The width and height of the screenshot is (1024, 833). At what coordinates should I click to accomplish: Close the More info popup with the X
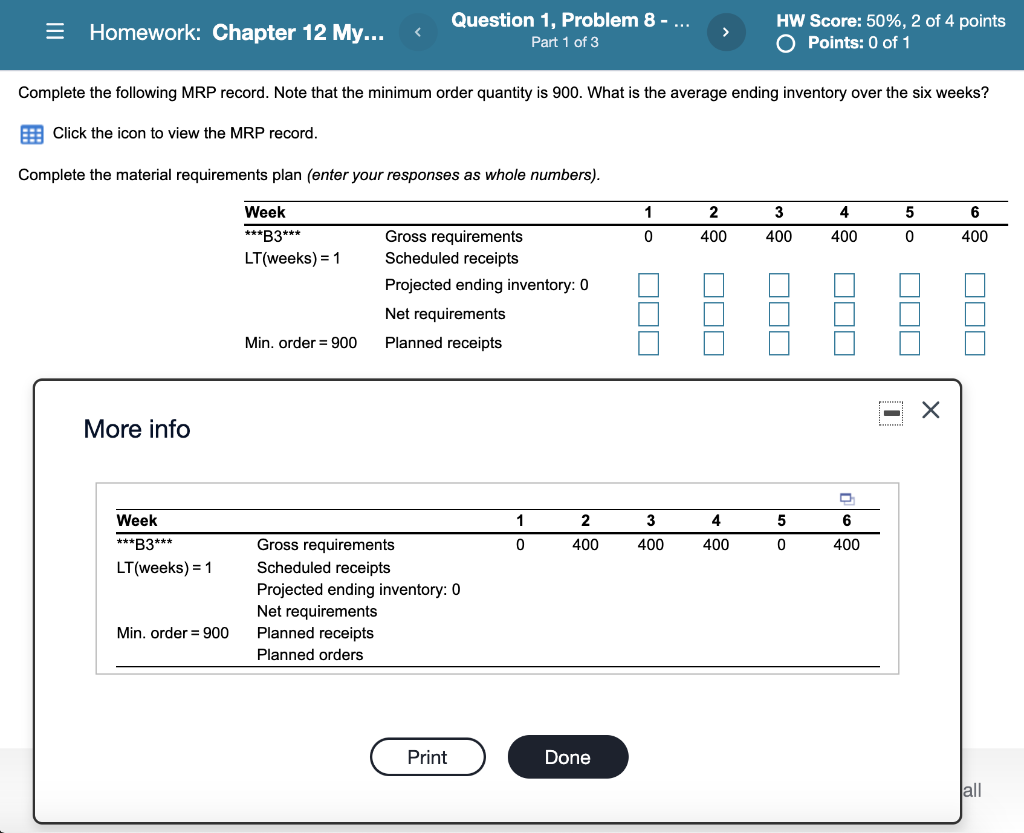(930, 410)
